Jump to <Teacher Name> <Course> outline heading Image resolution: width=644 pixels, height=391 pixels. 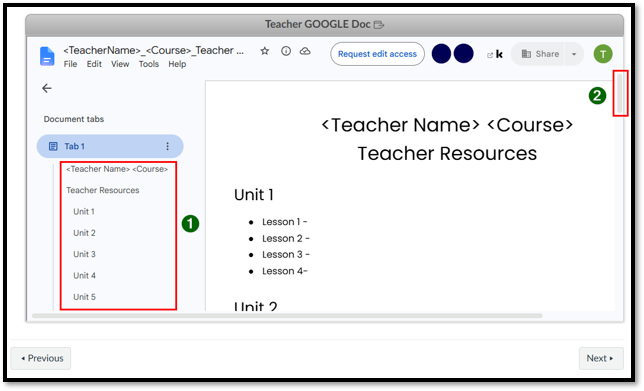(x=117, y=169)
